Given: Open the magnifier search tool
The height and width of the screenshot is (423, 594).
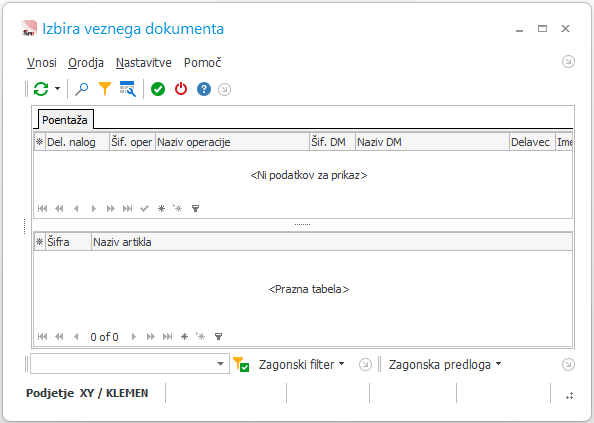Looking at the screenshot, I should point(81,89).
